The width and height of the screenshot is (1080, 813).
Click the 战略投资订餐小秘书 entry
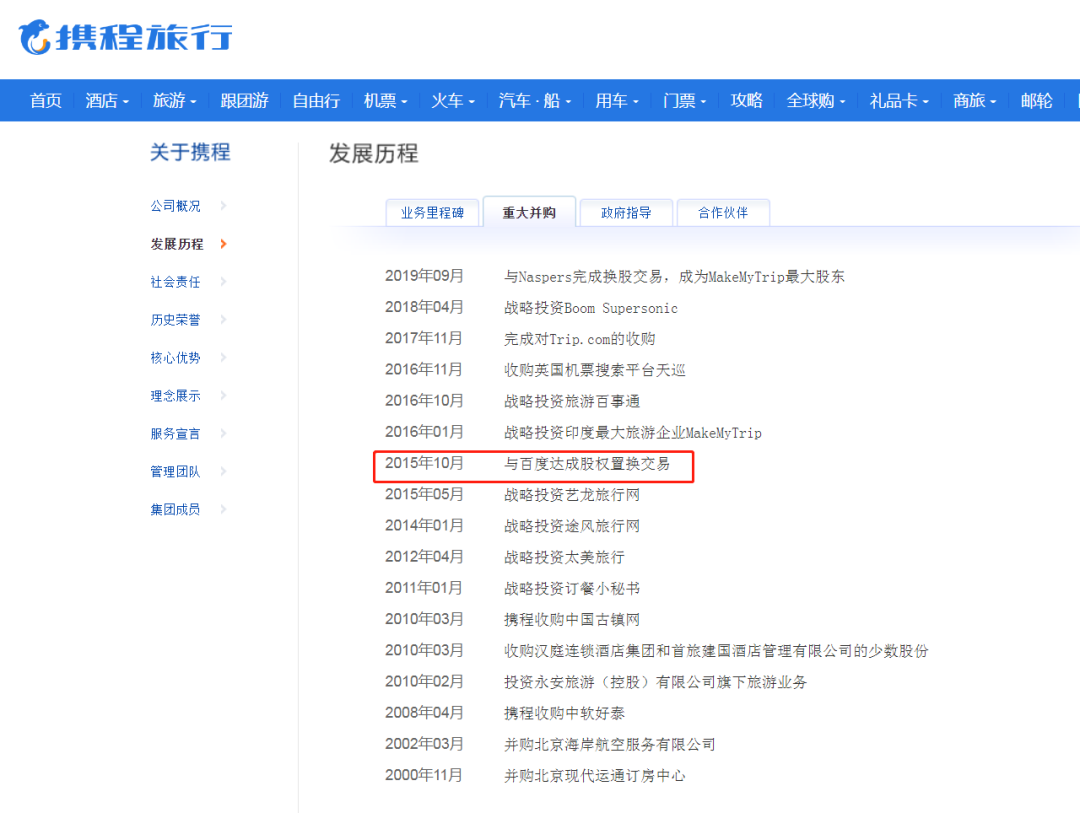pyautogui.click(x=572, y=588)
